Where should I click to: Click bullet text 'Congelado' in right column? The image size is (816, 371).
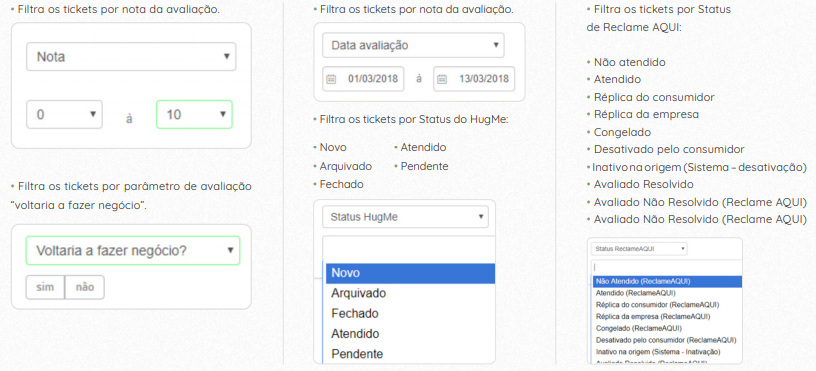coord(622,132)
